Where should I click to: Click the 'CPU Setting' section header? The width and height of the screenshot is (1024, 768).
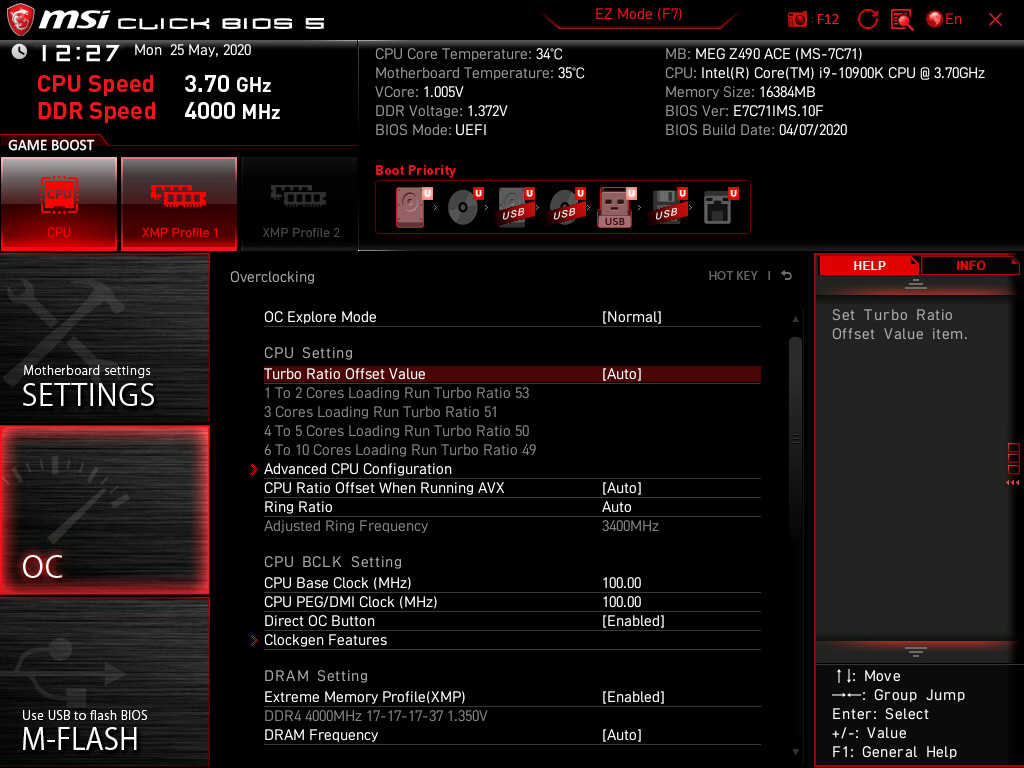tap(308, 353)
